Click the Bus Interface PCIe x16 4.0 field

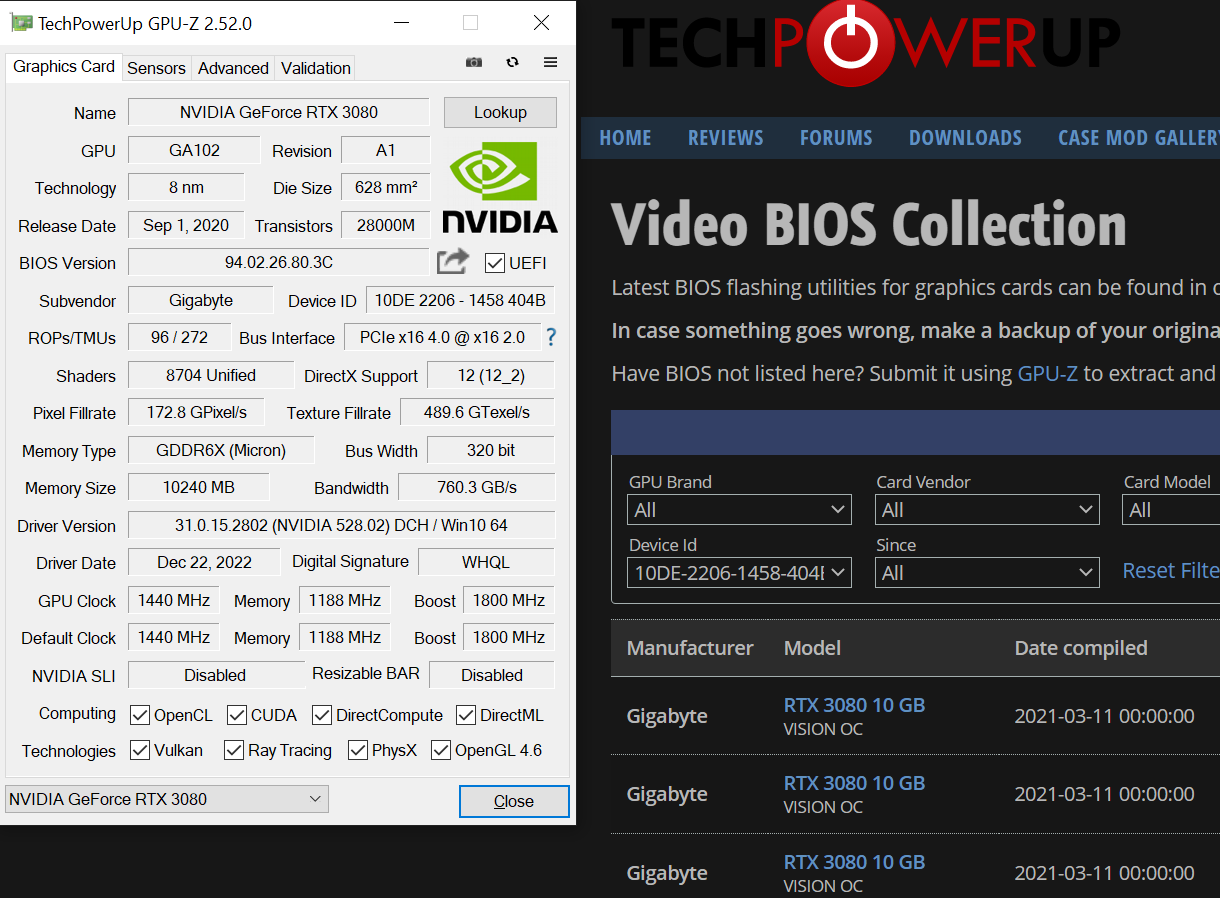(x=443, y=337)
